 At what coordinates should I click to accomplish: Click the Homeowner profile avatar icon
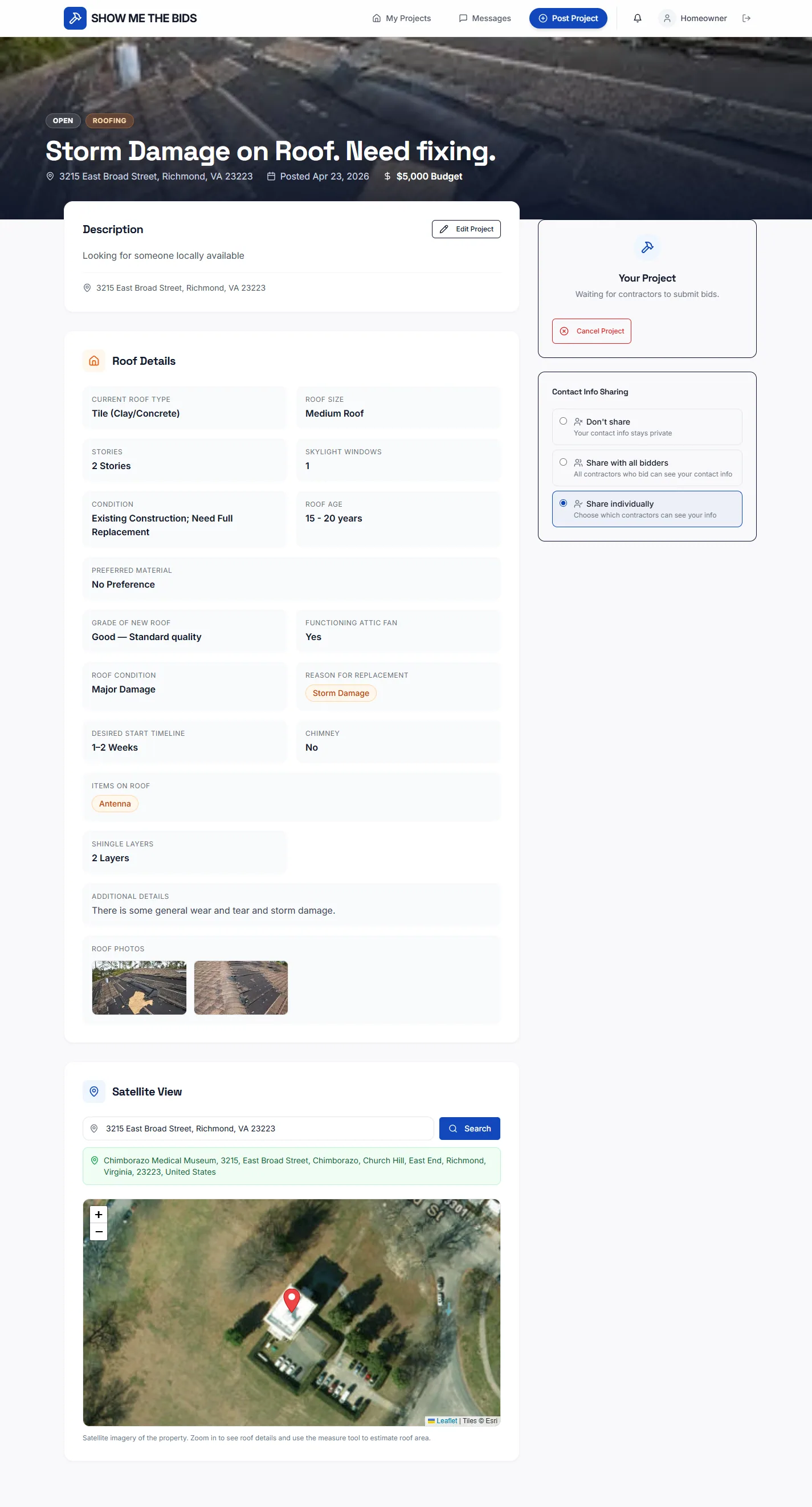point(667,18)
